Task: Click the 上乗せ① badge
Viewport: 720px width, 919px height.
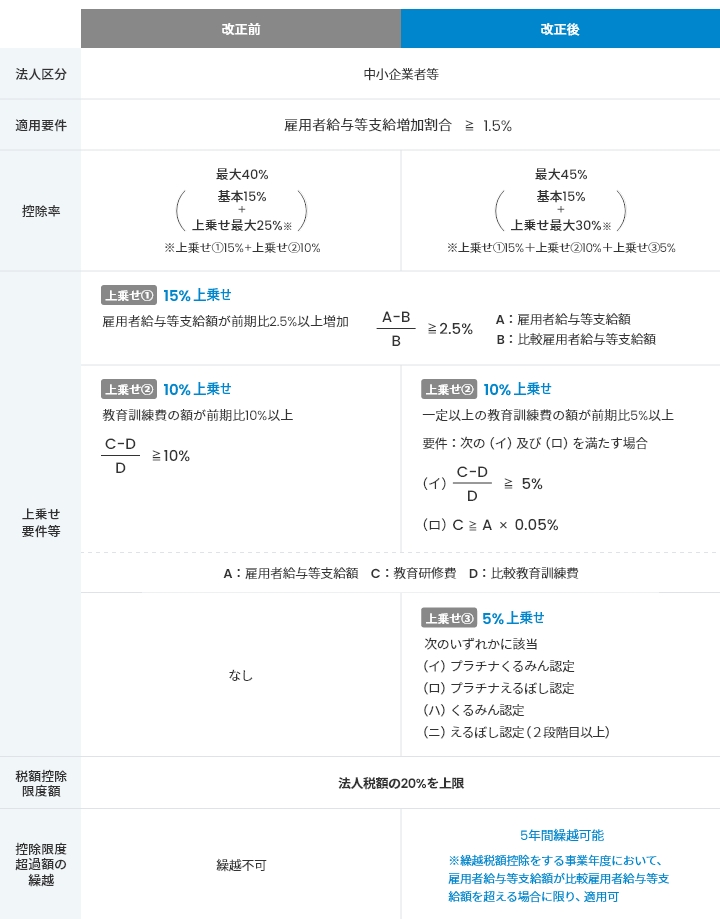Action: point(128,295)
